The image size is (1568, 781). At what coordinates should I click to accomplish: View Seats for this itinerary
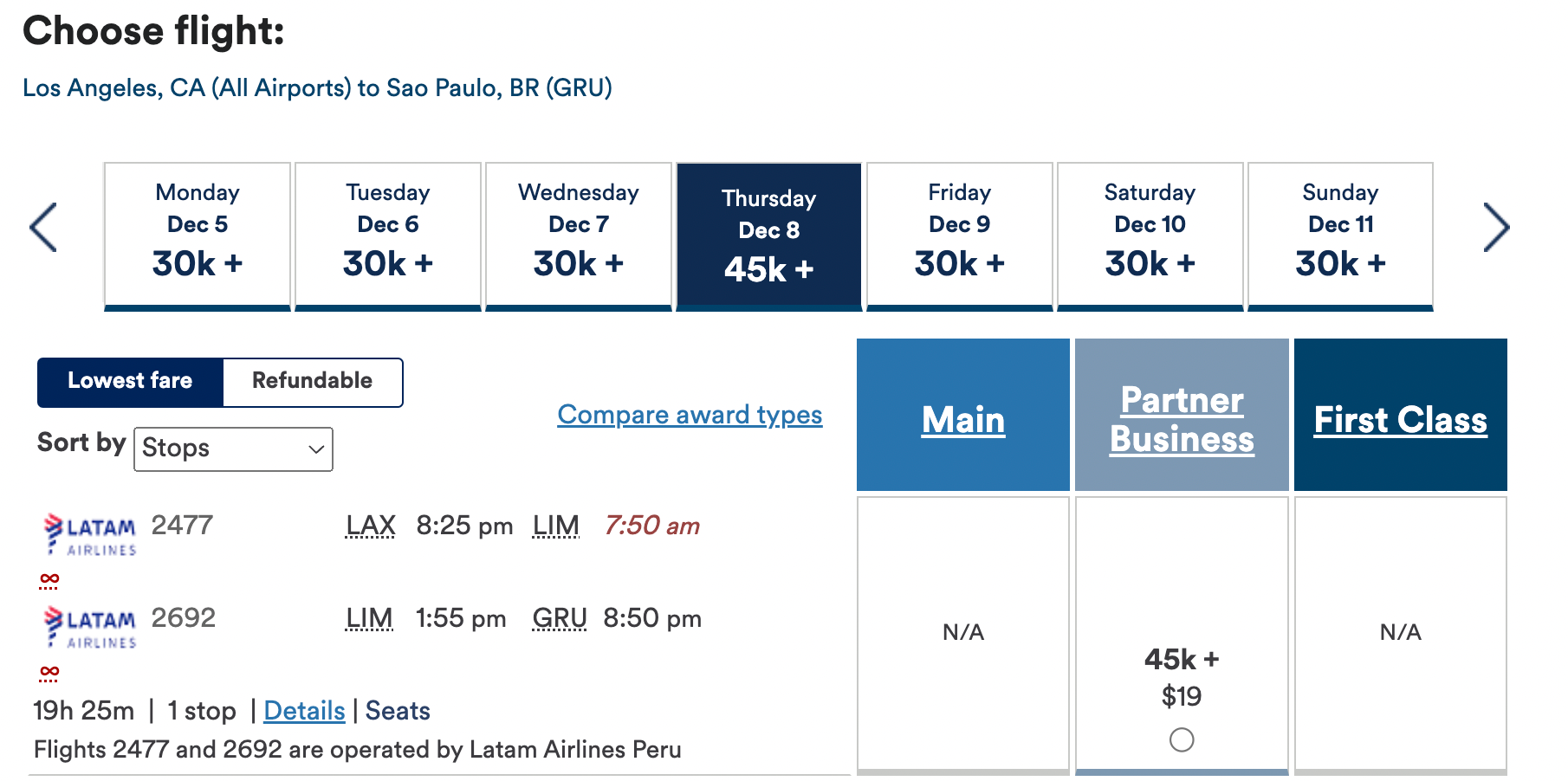pyautogui.click(x=398, y=711)
